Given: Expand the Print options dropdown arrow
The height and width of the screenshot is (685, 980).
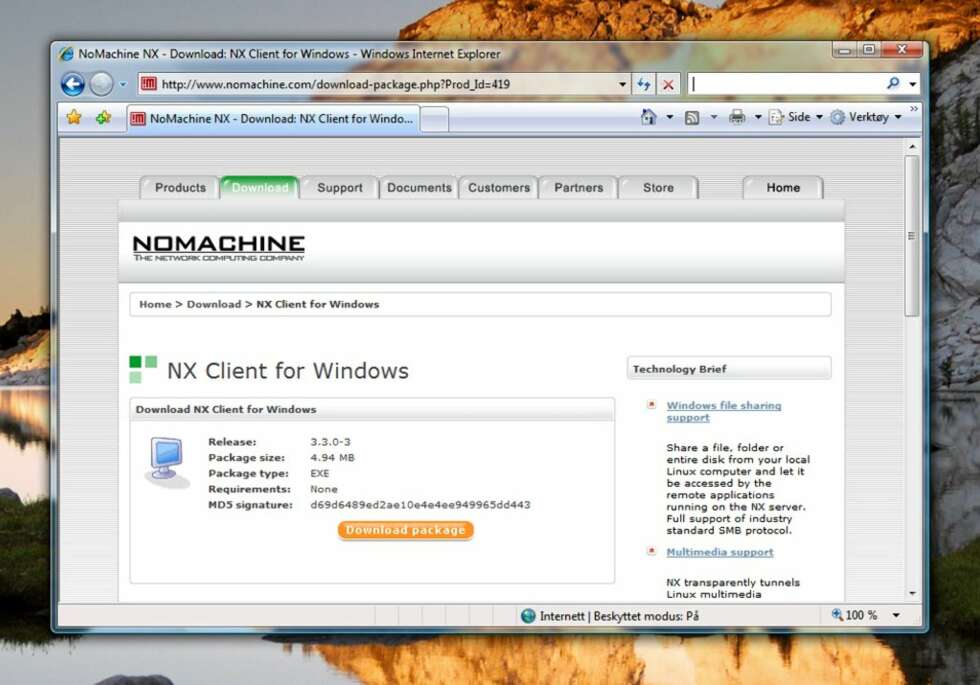Looking at the screenshot, I should (x=758, y=117).
